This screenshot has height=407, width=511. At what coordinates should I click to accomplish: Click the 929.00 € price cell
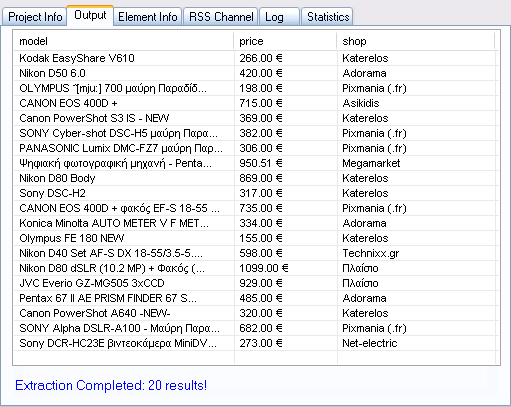[x=285, y=283]
